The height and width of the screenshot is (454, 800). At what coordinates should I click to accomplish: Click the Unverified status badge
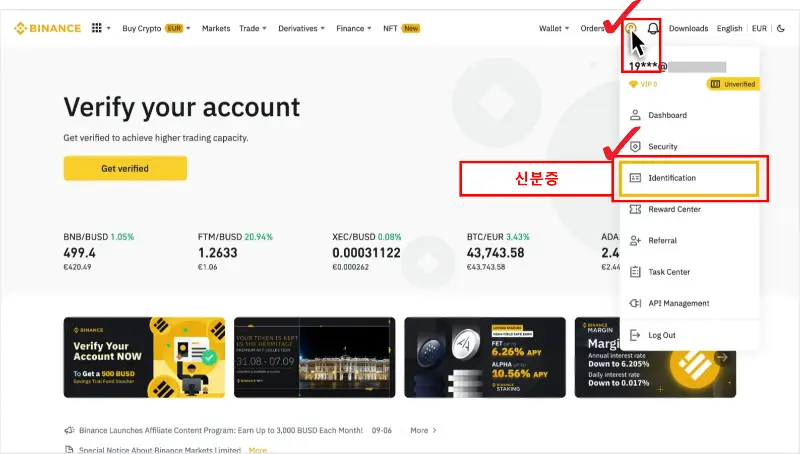point(733,84)
